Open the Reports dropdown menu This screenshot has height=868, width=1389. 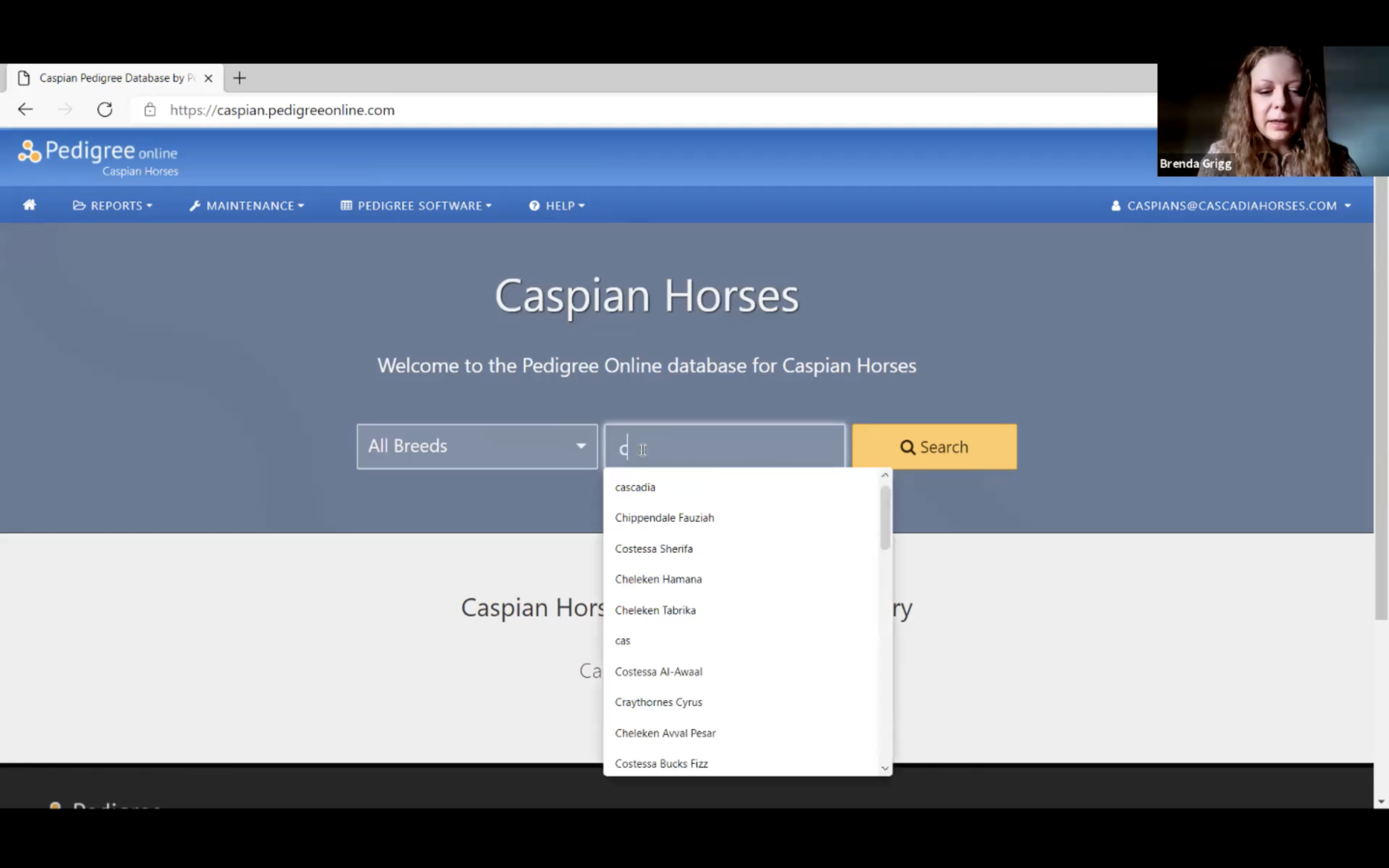click(x=112, y=205)
